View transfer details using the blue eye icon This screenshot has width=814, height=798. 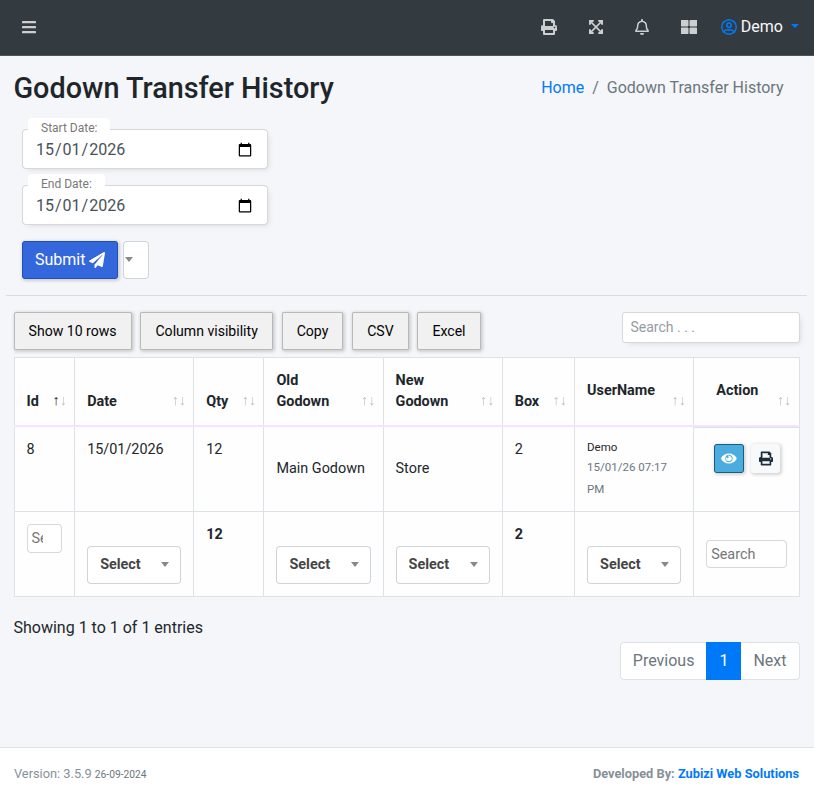pyautogui.click(x=729, y=458)
